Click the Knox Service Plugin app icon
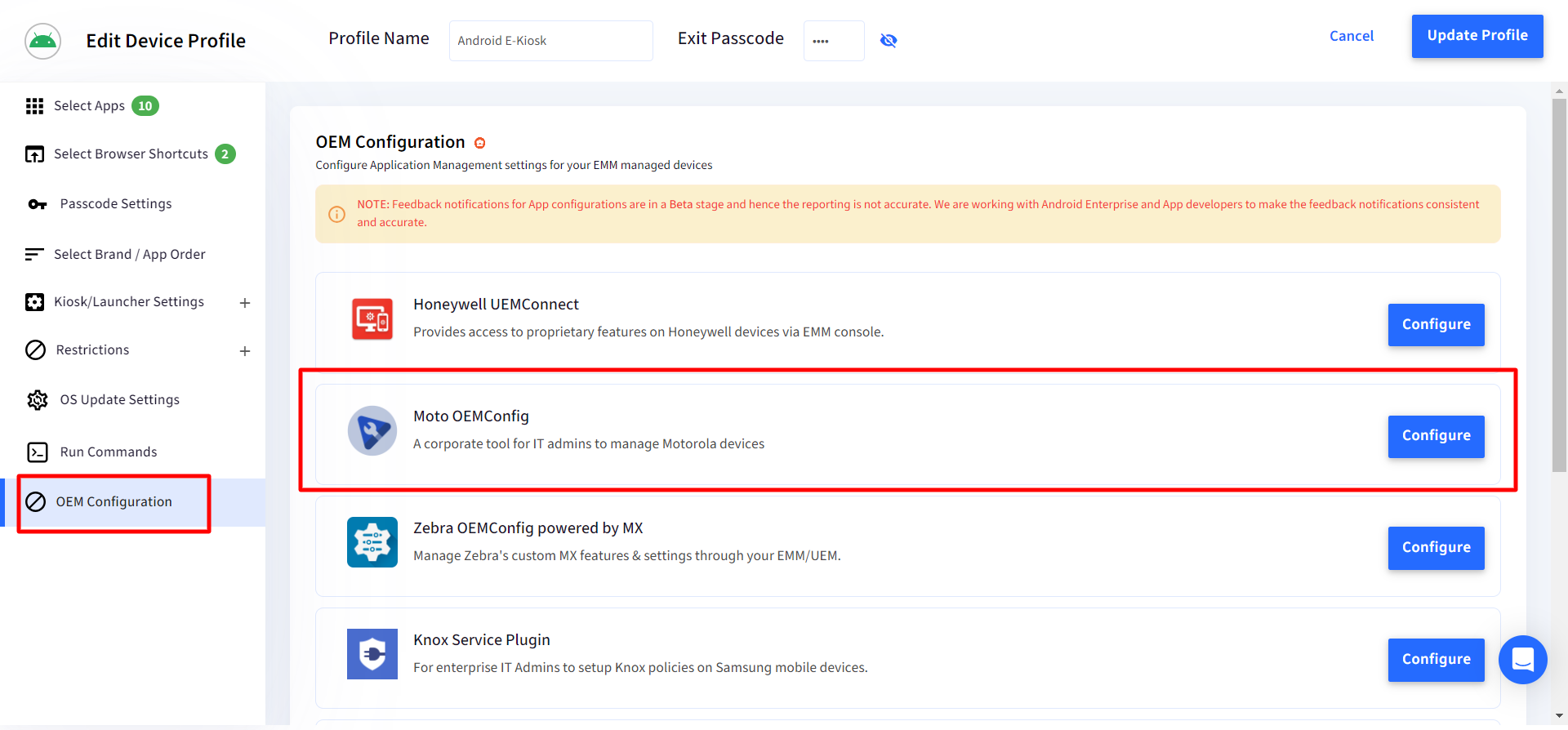1568x730 pixels. [x=372, y=654]
